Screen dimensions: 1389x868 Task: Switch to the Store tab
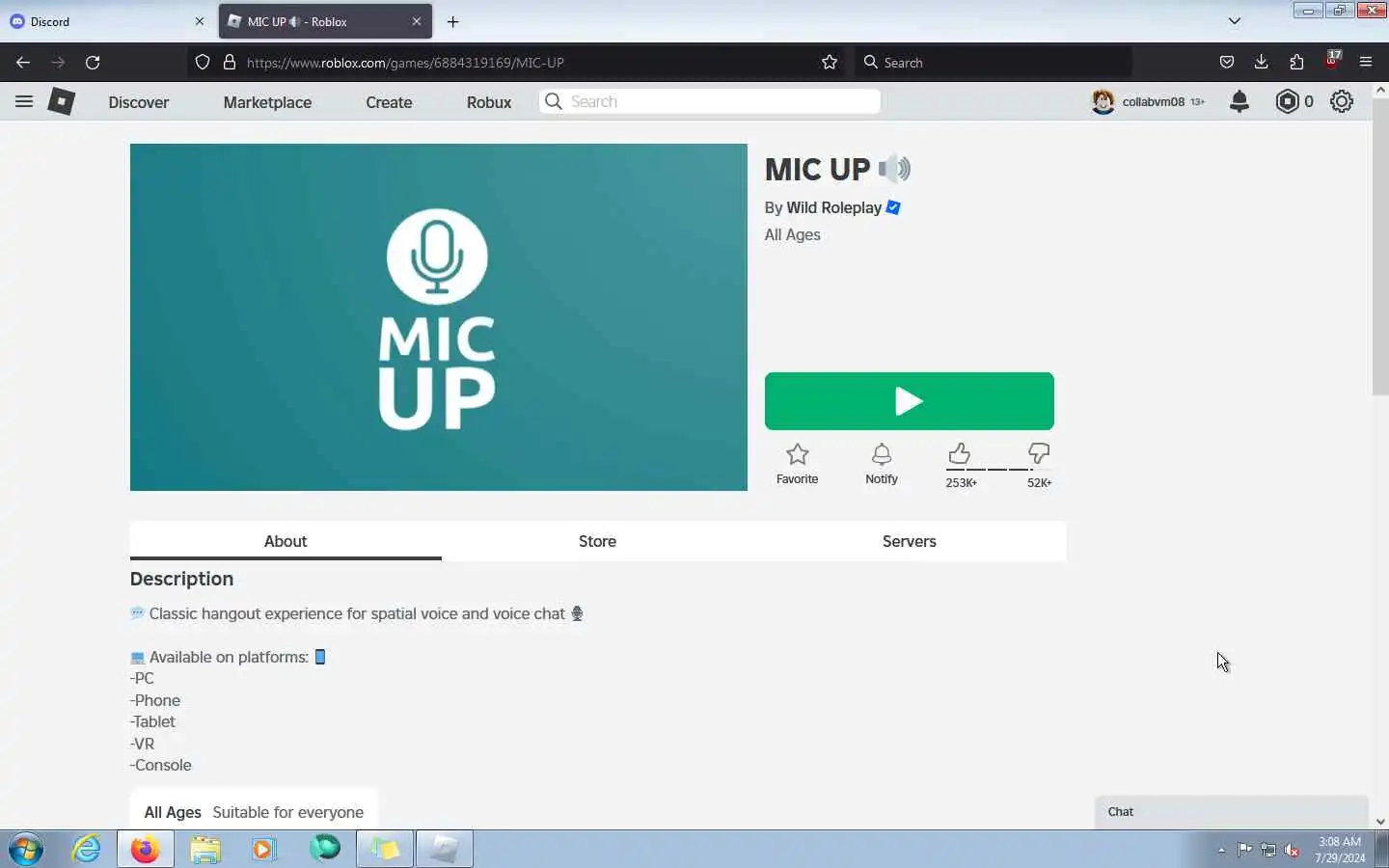[x=597, y=541]
